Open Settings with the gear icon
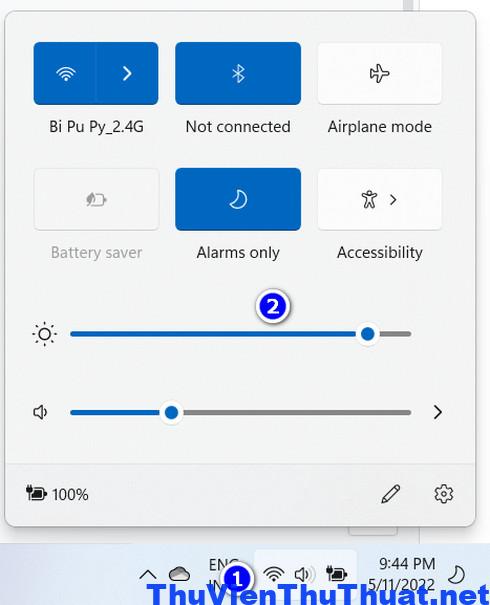The width and height of the screenshot is (490, 605). coord(444,494)
